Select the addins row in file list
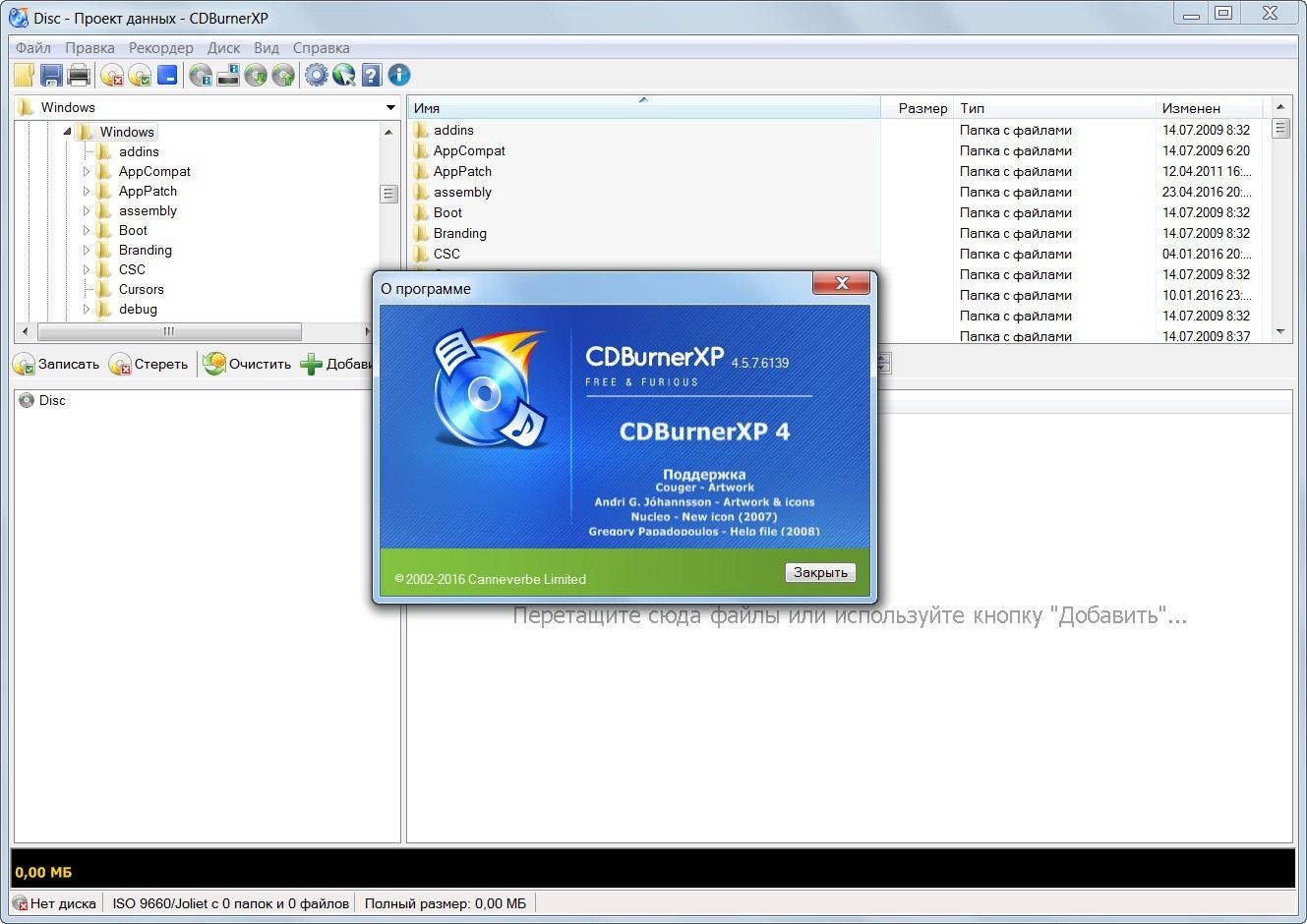Screen dimensions: 1307x924 point(838,130)
